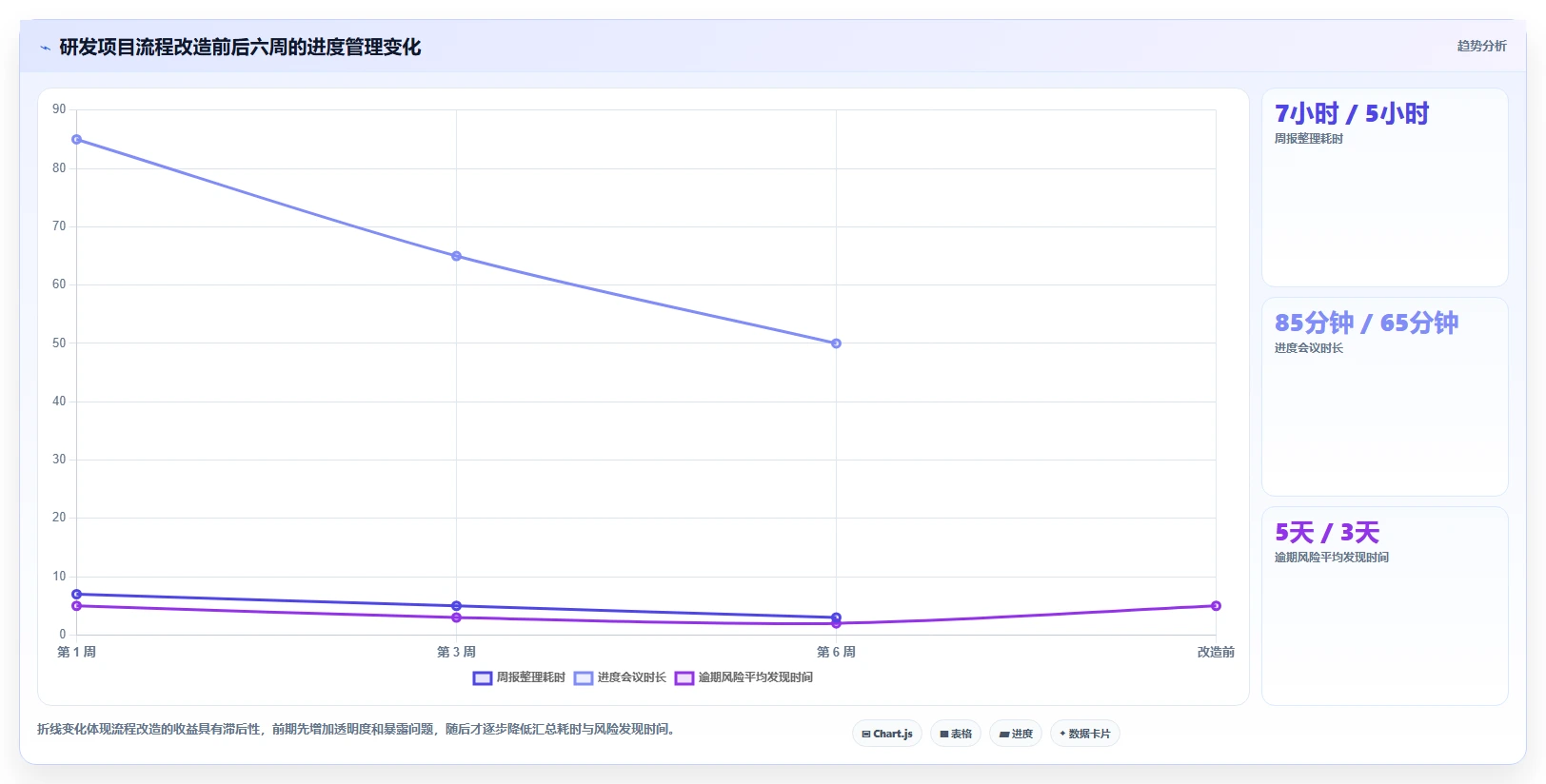This screenshot has height=784, width=1546.
Task: Click the chart title 研发项目流程改造前后六周的进度管理变化
Action: (x=240, y=47)
